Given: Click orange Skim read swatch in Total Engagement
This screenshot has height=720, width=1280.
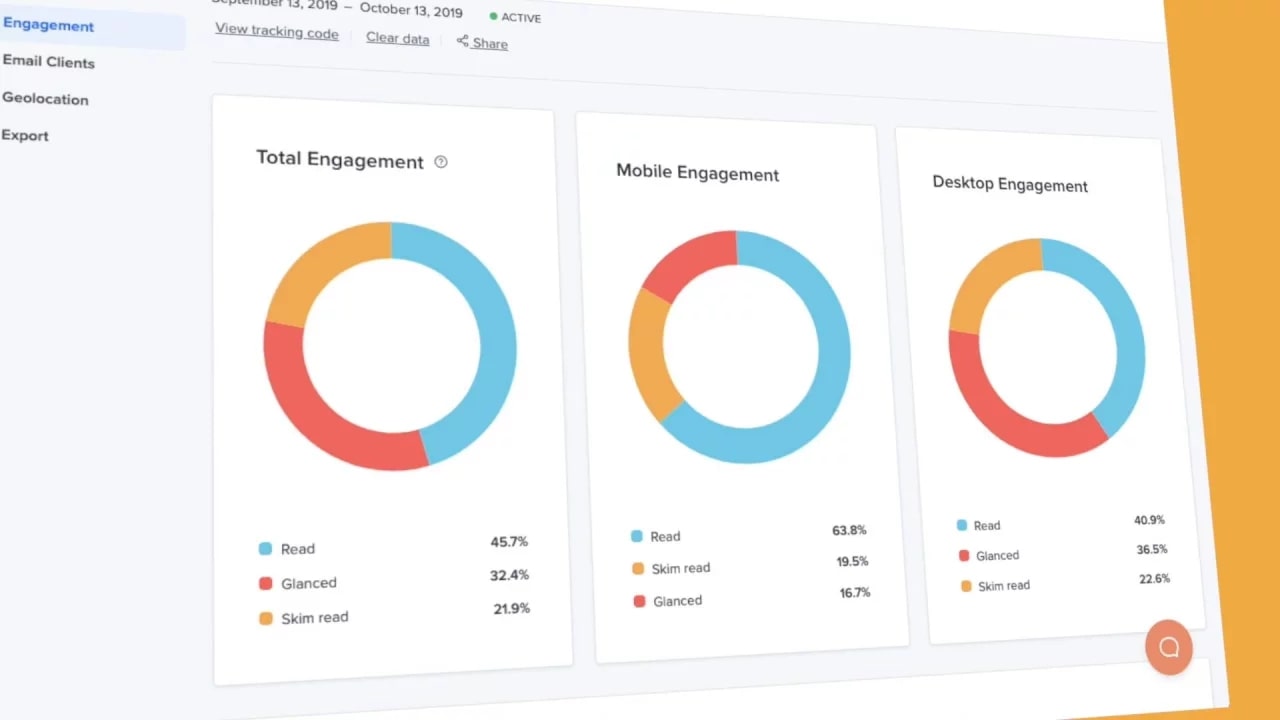Looking at the screenshot, I should coord(266,618).
